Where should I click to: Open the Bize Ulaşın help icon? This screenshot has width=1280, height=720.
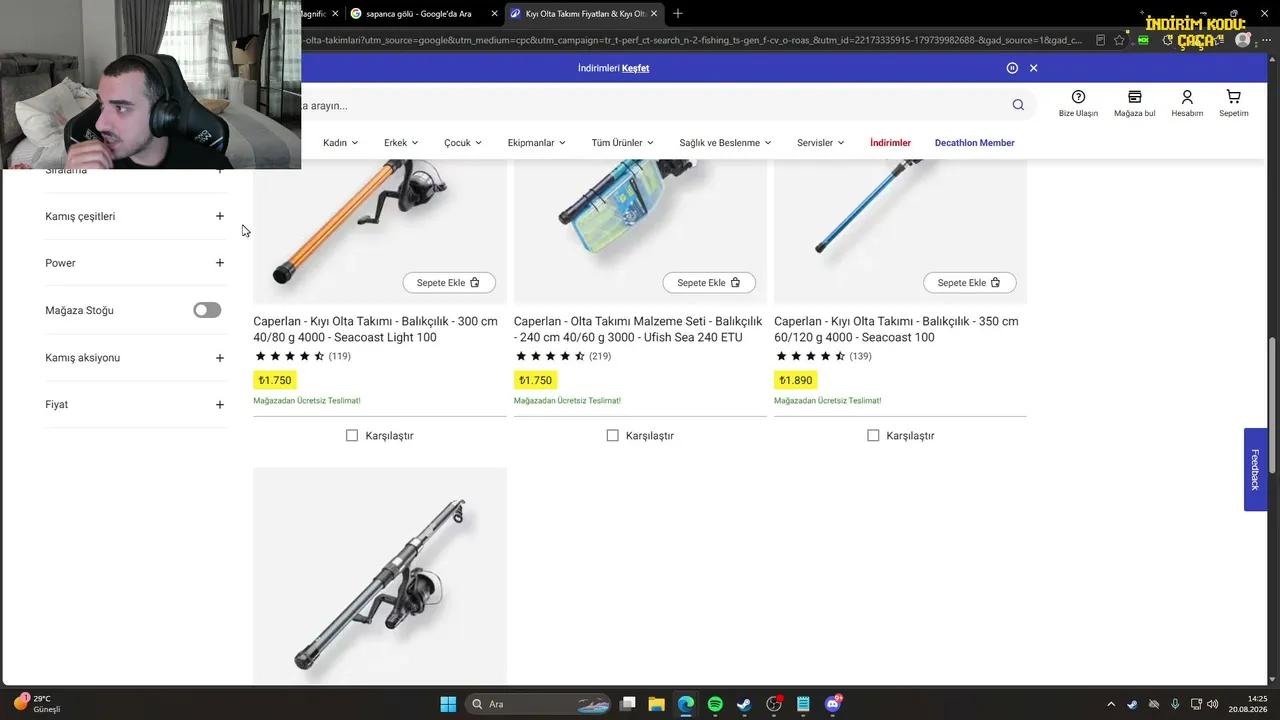1078,103
